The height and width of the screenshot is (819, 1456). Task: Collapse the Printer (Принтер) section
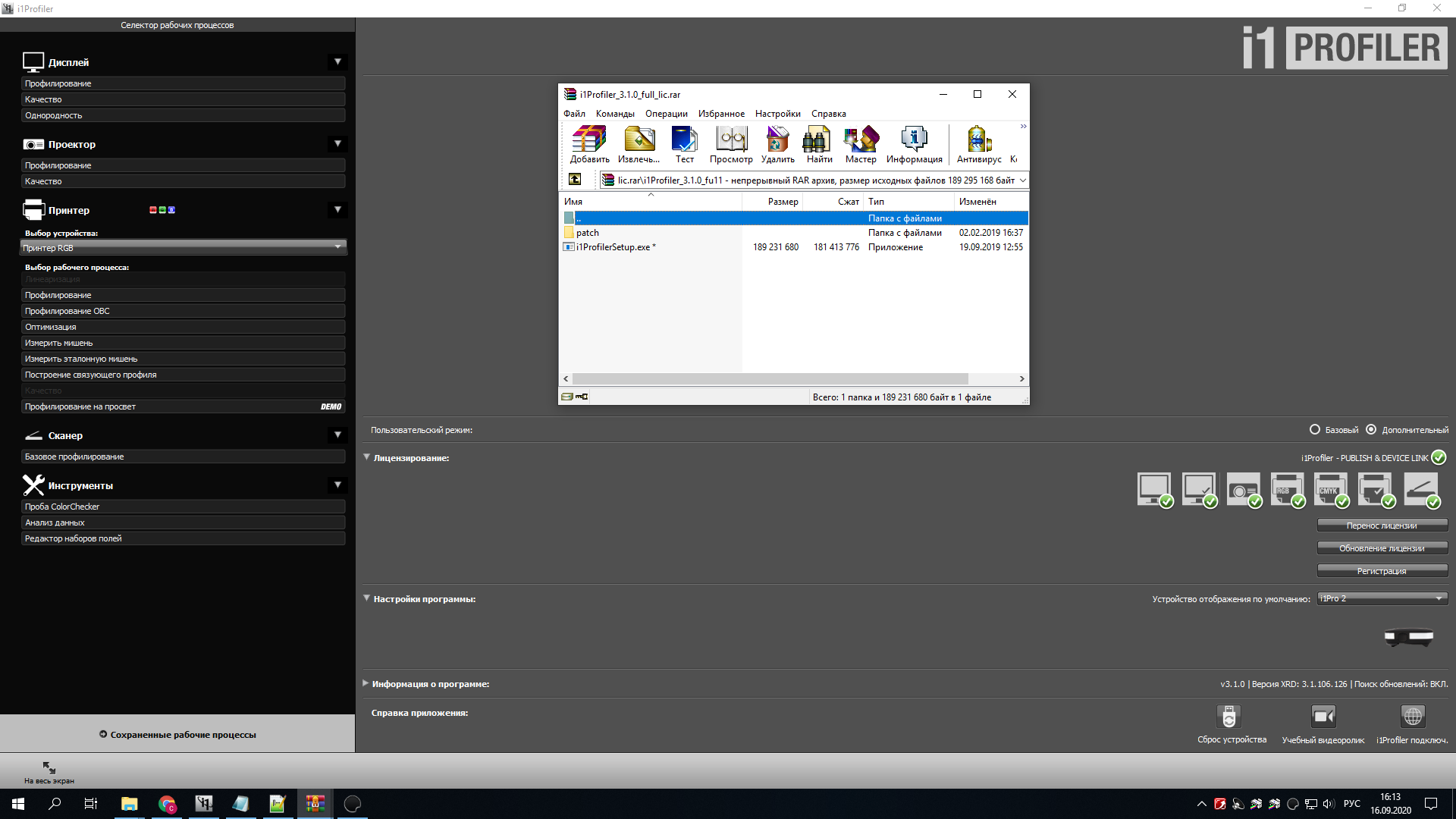[338, 210]
